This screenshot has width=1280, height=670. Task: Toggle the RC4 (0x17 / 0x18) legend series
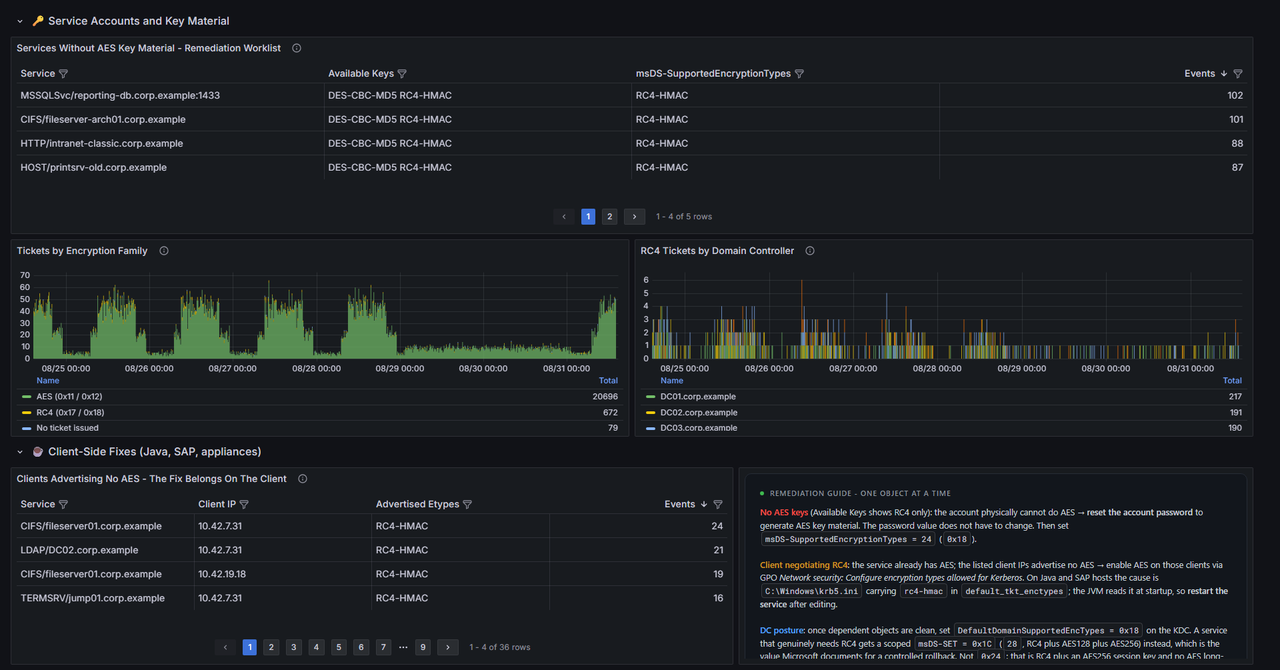coord(70,412)
